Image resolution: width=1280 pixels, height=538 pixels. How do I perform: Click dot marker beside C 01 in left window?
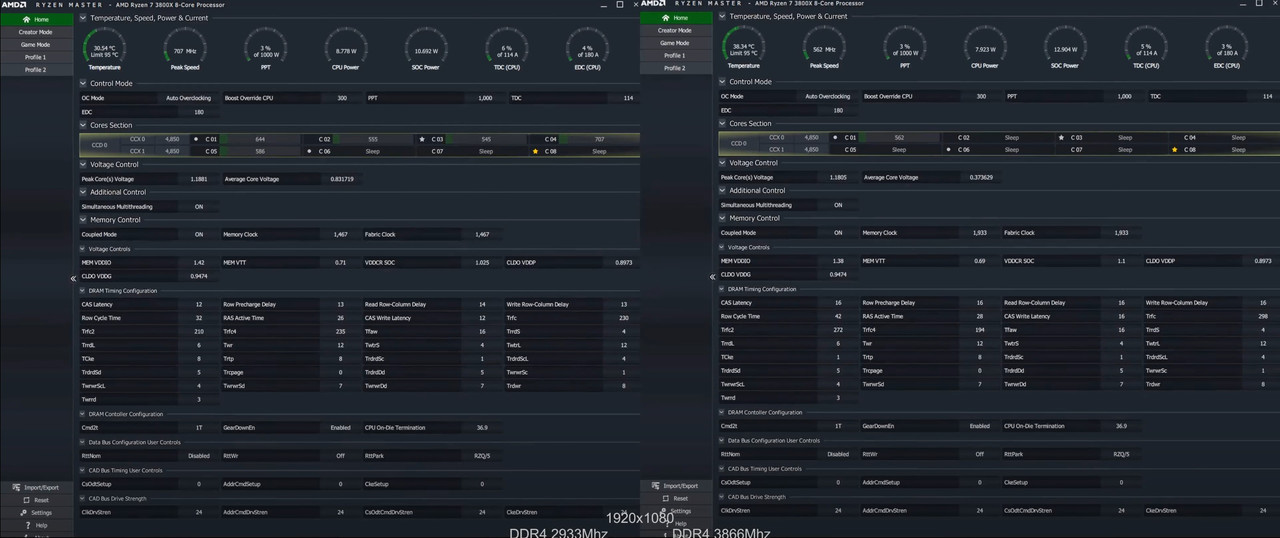195,139
